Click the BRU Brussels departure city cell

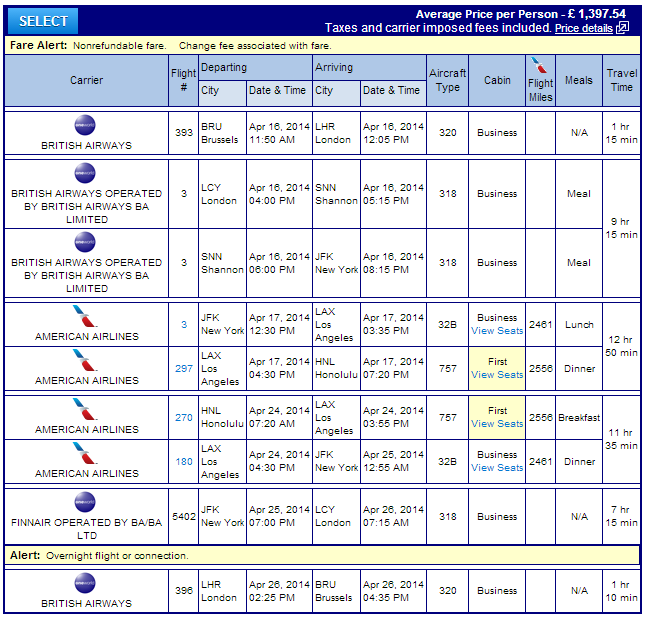tap(222, 133)
